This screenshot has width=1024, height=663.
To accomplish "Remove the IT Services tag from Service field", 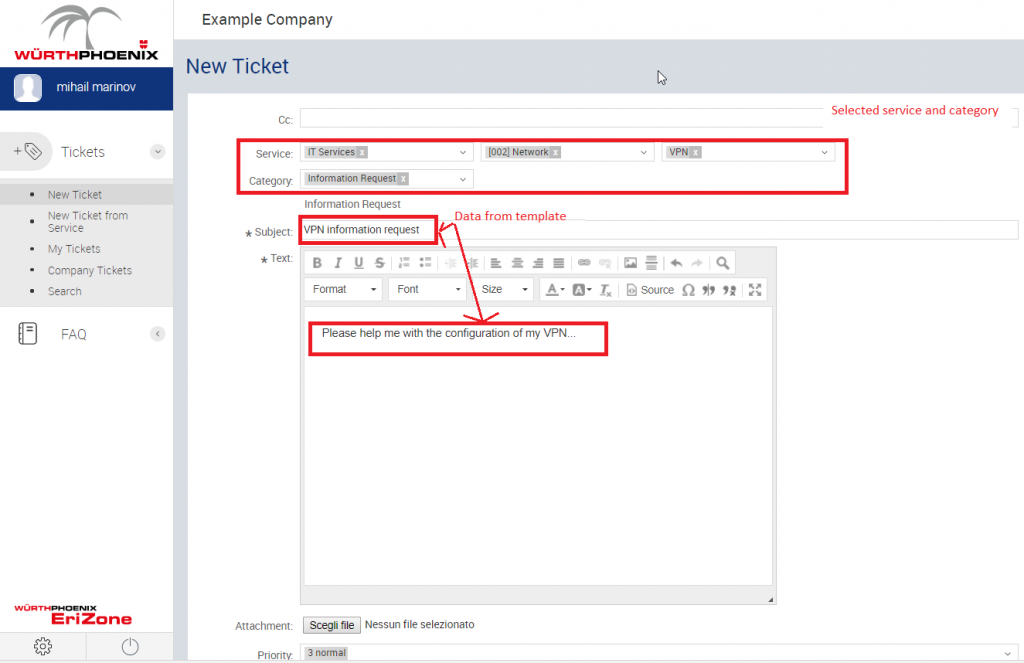I will pos(362,151).
